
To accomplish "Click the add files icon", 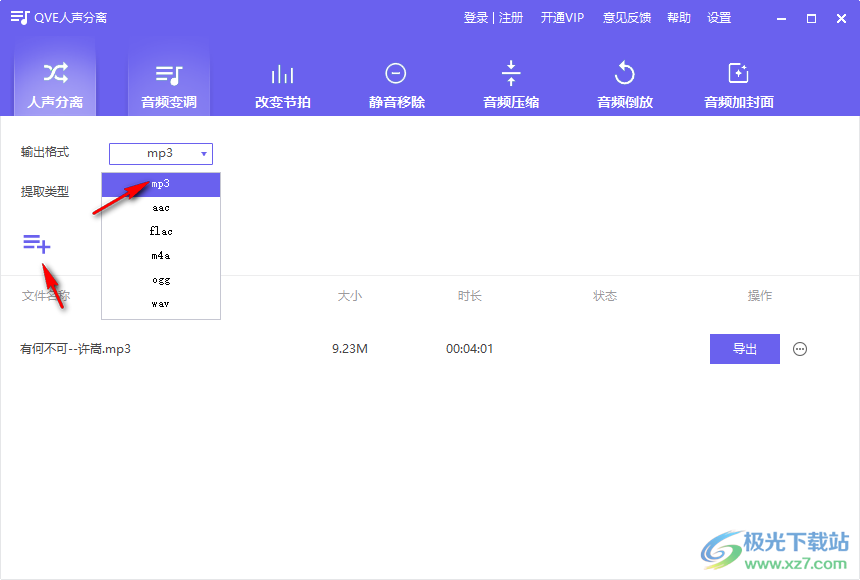I will tap(36, 243).
